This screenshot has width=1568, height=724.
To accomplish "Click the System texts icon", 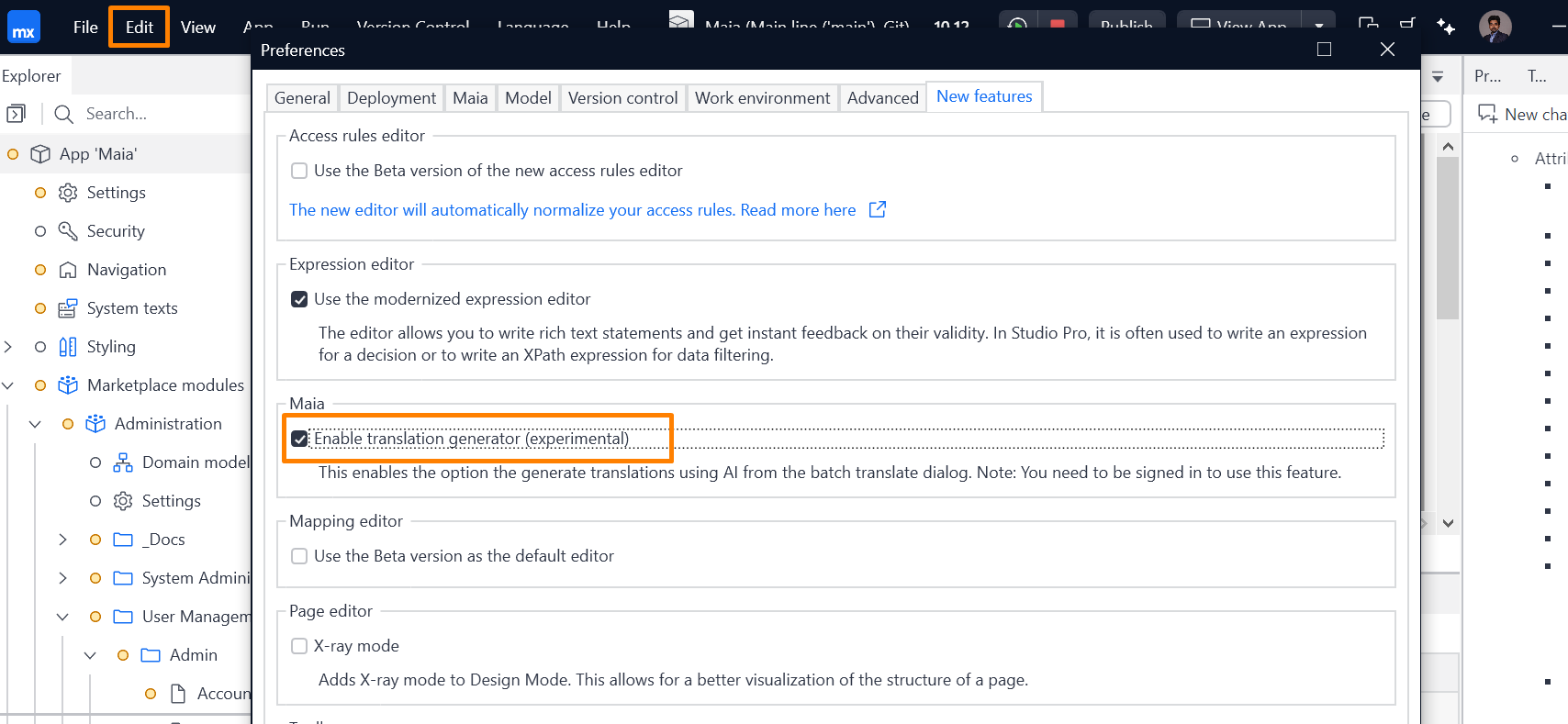I will pyautogui.click(x=68, y=308).
